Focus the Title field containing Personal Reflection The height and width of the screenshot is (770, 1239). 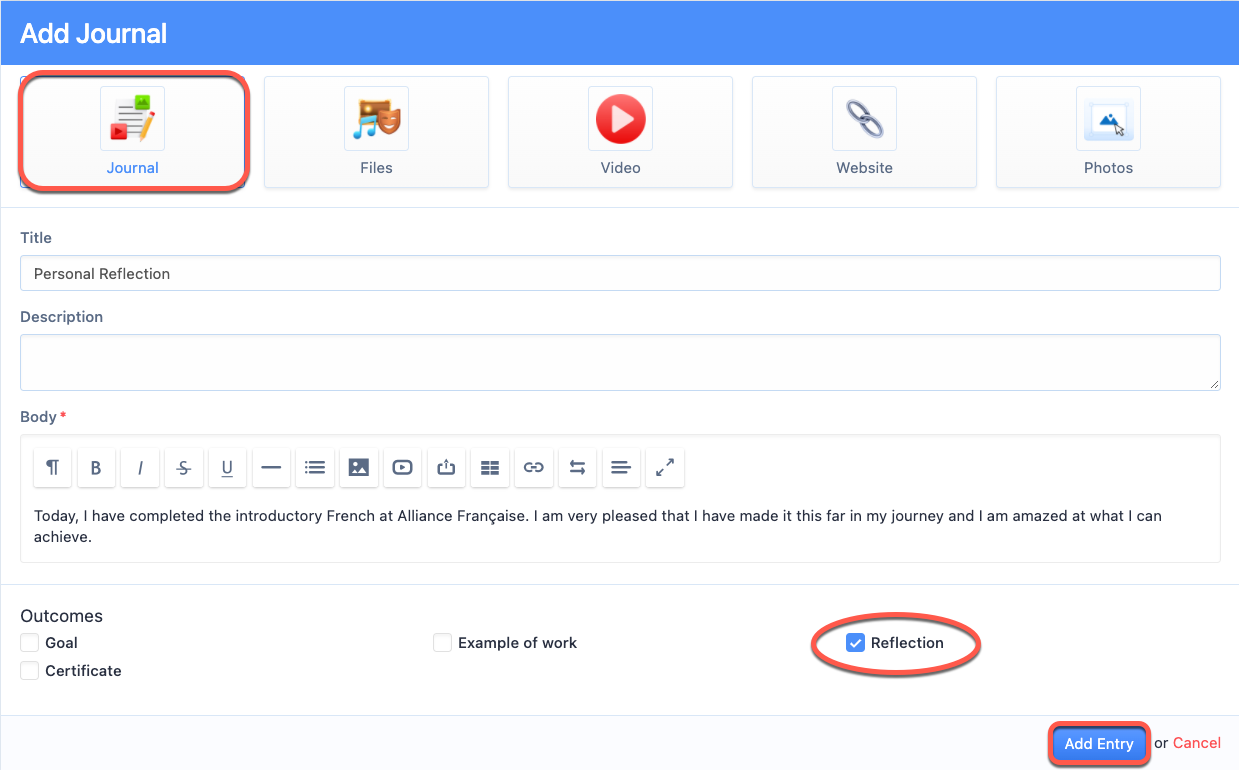620,273
